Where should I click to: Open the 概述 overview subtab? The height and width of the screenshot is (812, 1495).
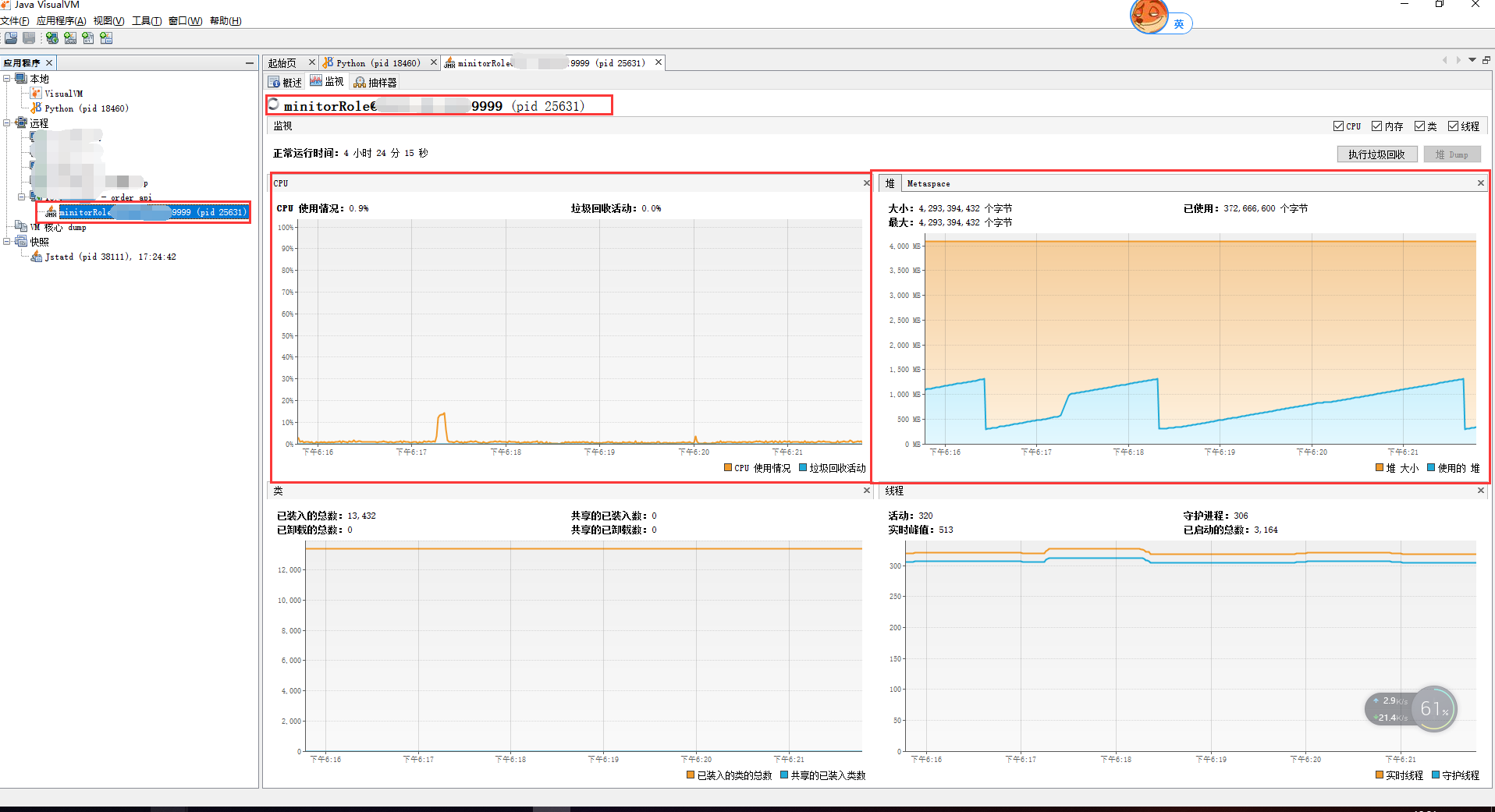click(286, 82)
